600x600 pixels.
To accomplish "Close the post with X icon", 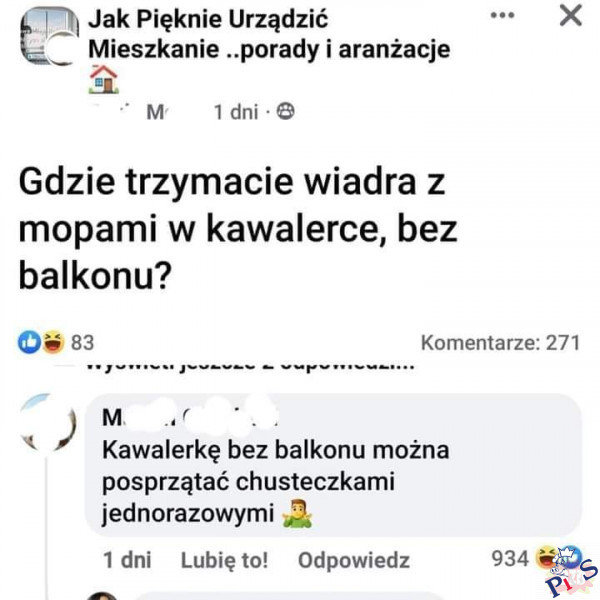I will tap(571, 16).
